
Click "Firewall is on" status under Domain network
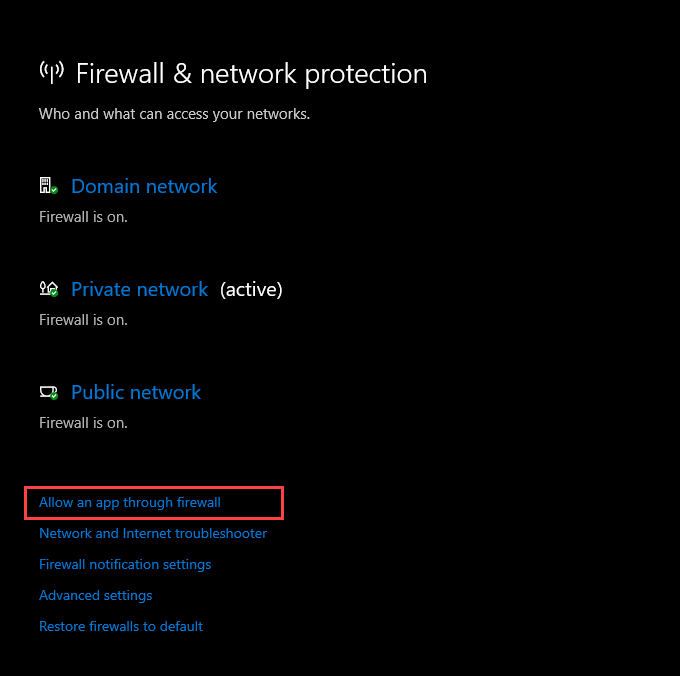pyautogui.click(x=83, y=217)
